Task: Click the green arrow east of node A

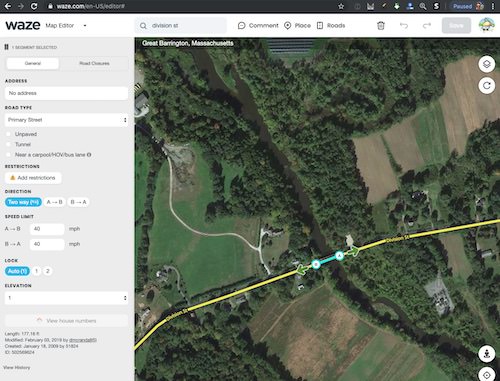Action: point(354,251)
